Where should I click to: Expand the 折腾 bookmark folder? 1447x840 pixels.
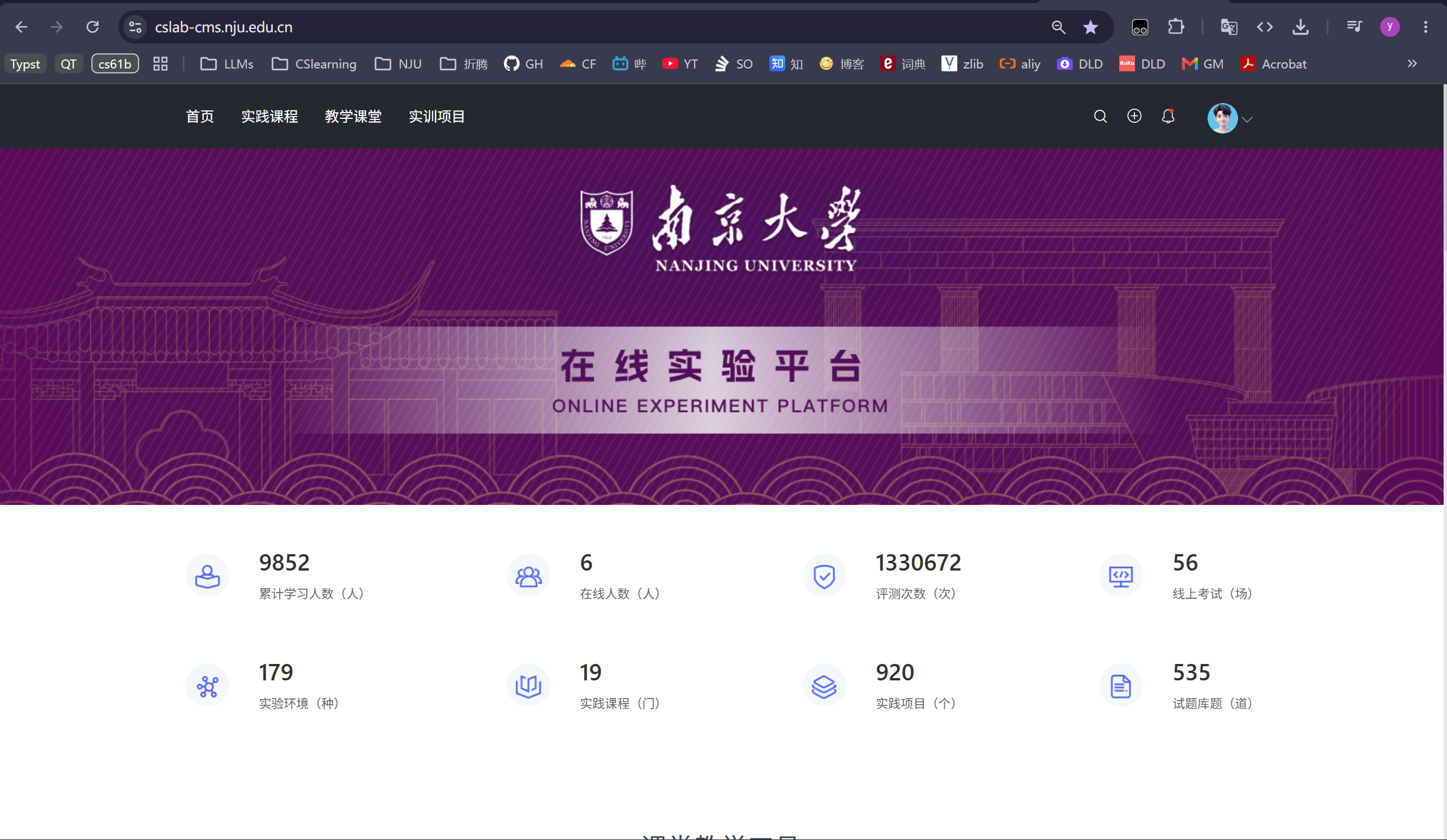pyautogui.click(x=464, y=64)
